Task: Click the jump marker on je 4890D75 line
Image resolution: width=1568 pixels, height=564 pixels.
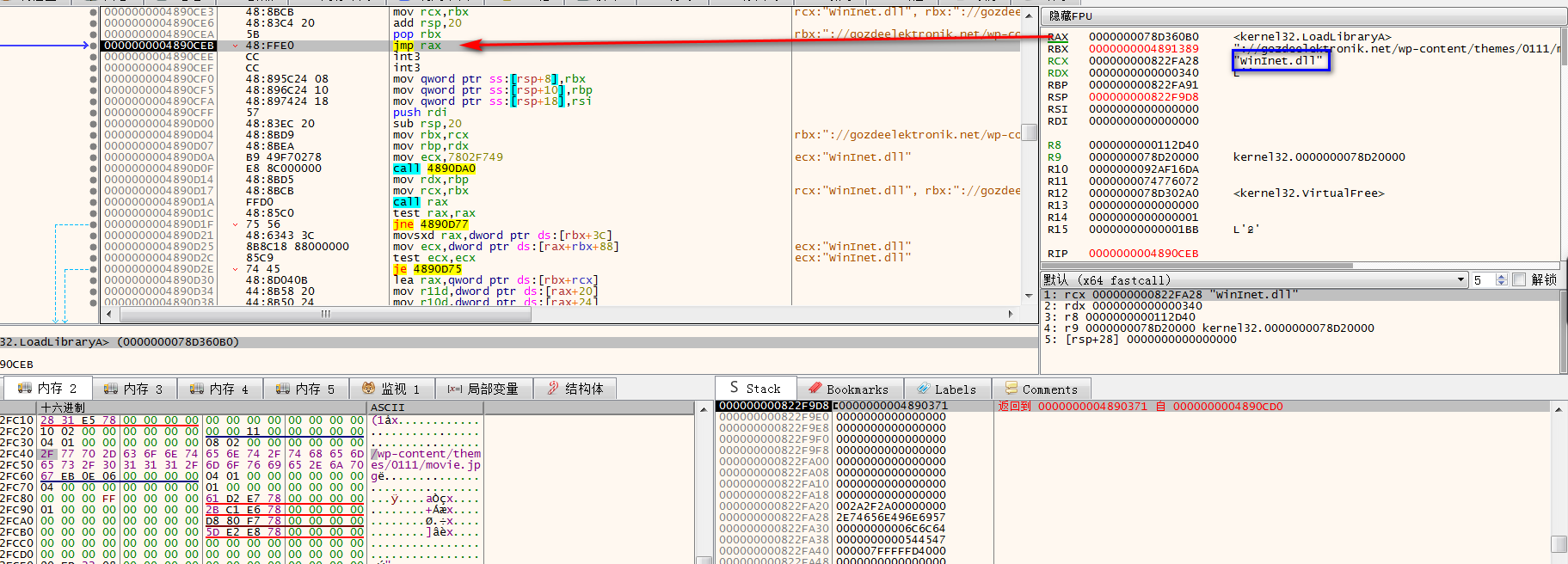Action: (x=236, y=269)
